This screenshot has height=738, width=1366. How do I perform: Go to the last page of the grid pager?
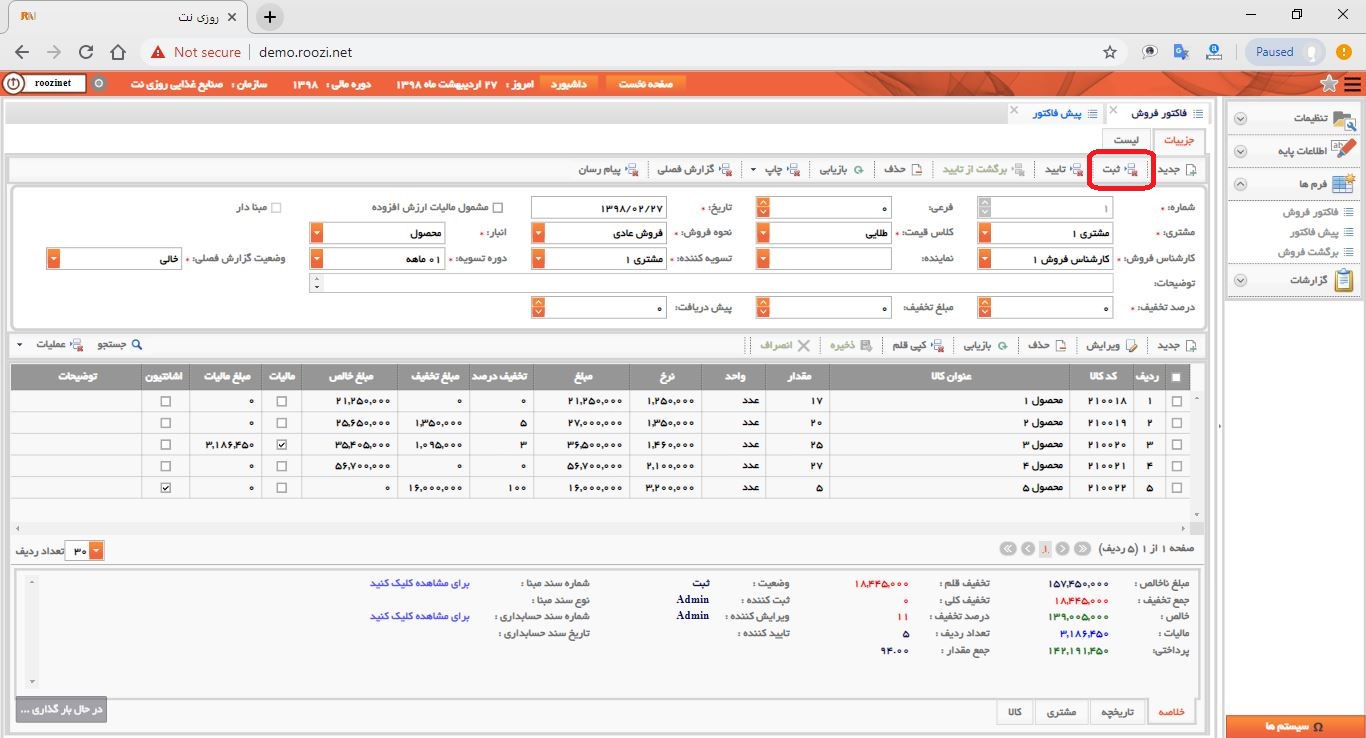1007,549
